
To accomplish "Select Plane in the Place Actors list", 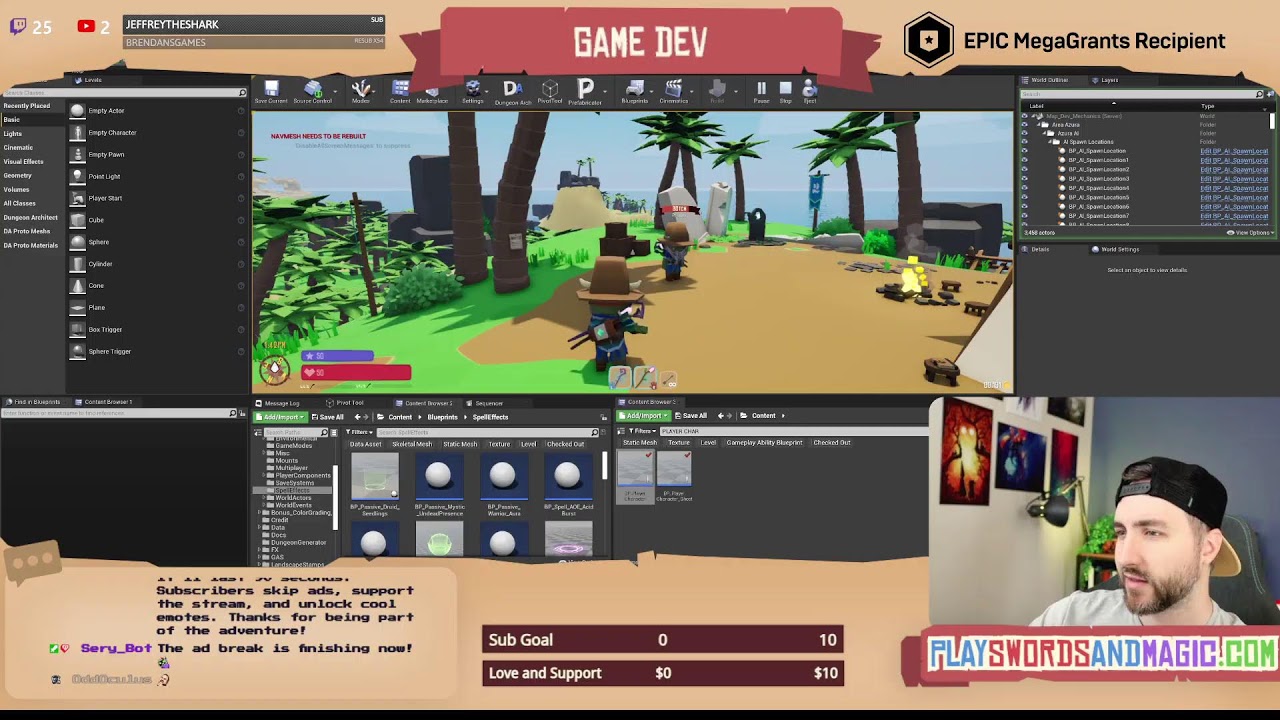I will click(157, 308).
